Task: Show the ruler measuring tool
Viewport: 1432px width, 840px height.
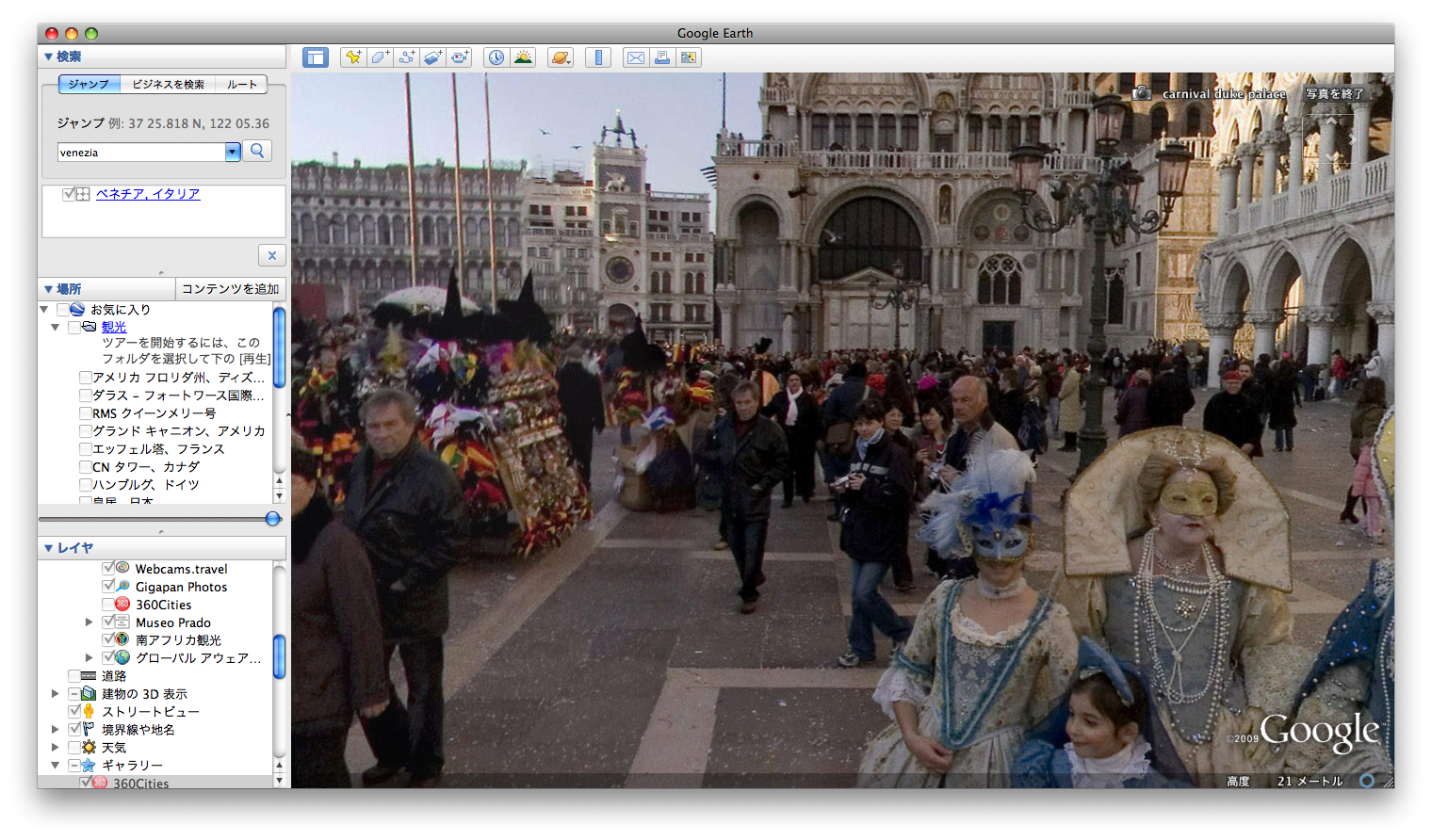Action: pos(598,57)
